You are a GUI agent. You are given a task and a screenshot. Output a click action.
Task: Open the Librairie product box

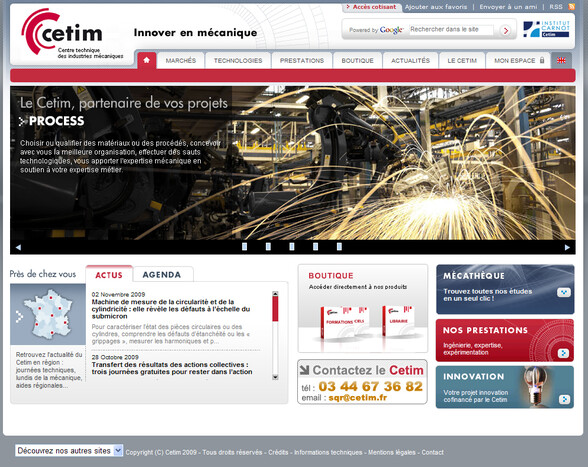(398, 321)
